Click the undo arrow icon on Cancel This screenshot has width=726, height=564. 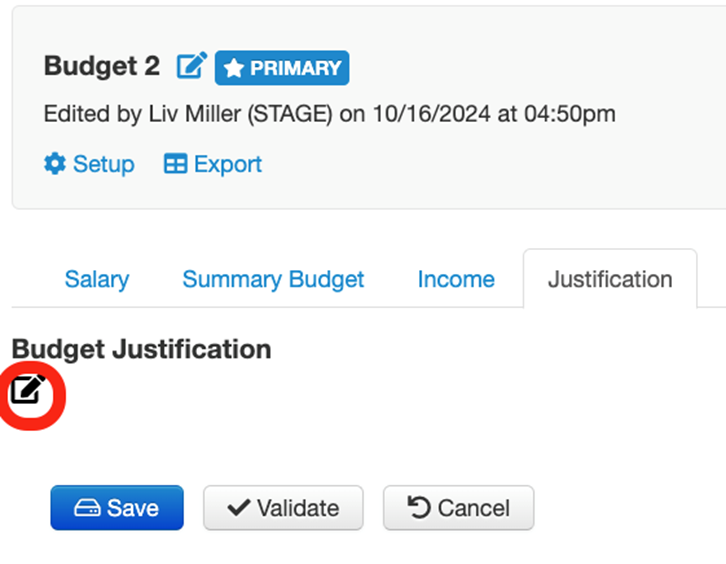[418, 508]
